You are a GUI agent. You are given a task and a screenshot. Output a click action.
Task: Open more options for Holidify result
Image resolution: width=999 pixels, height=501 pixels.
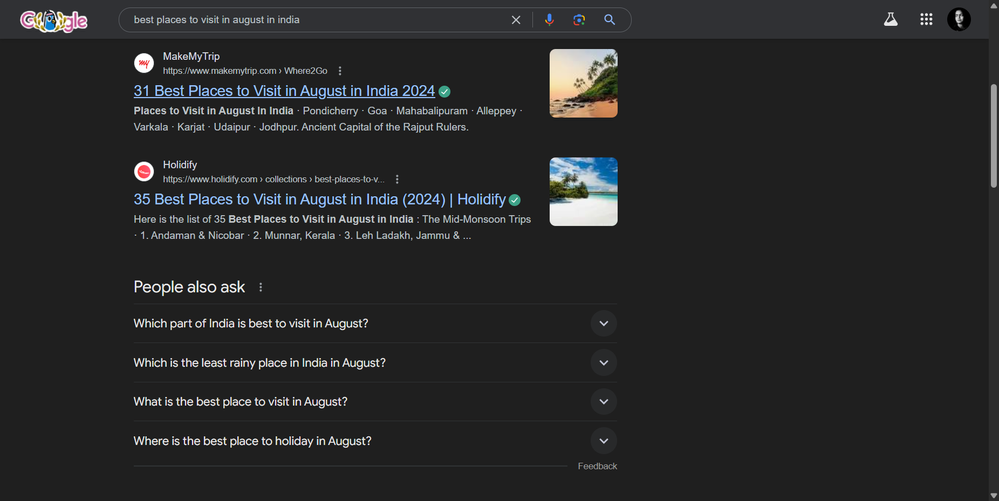[x=397, y=179]
